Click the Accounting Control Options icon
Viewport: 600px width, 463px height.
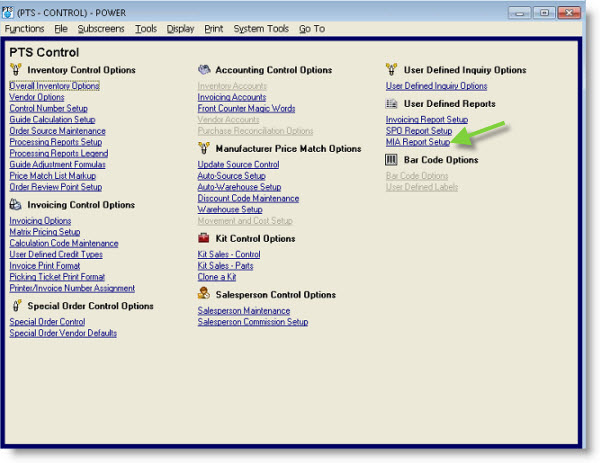204,70
